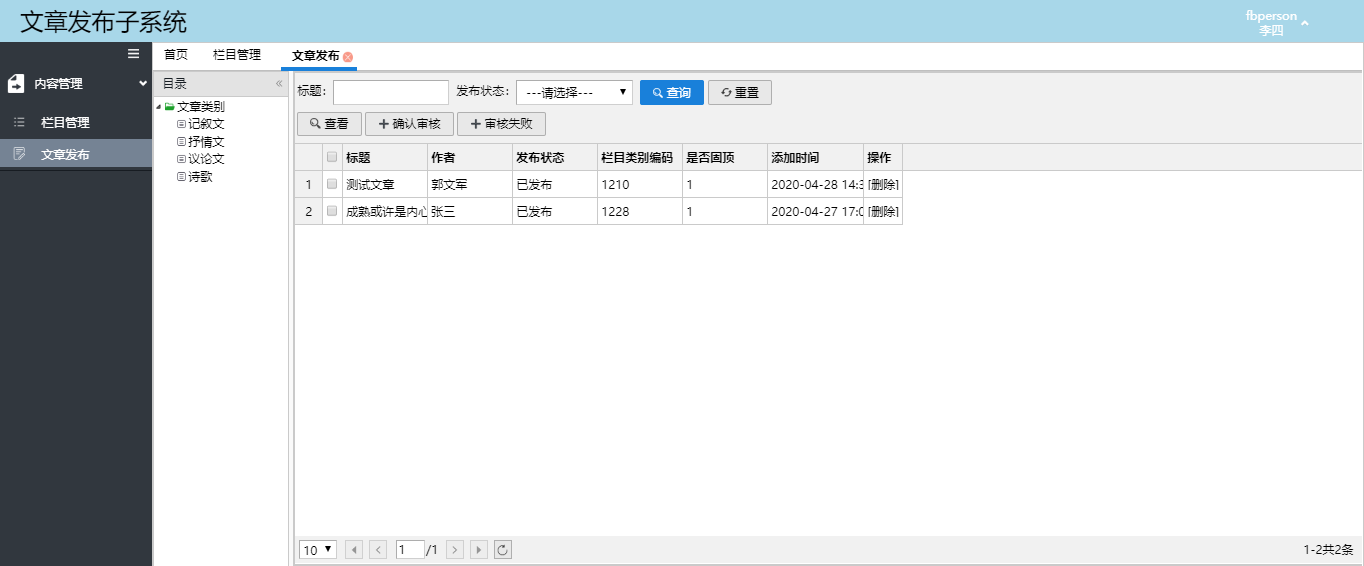The width and height of the screenshot is (1364, 566).
Task: Check the select-all header checkbox
Action: pos(332,157)
